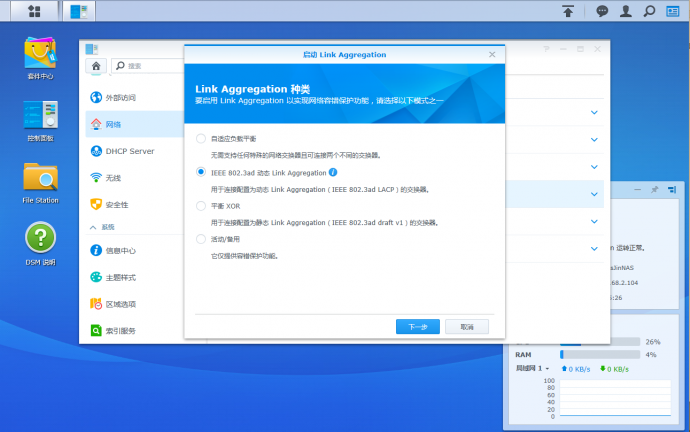This screenshot has height=432, width=690.
Task: Close the Link Aggregation dialog
Action: (x=492, y=55)
